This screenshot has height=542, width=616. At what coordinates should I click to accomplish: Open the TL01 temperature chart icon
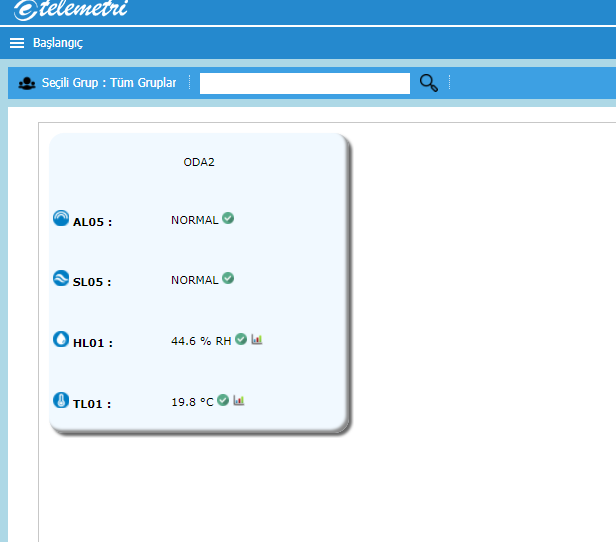click(x=239, y=400)
